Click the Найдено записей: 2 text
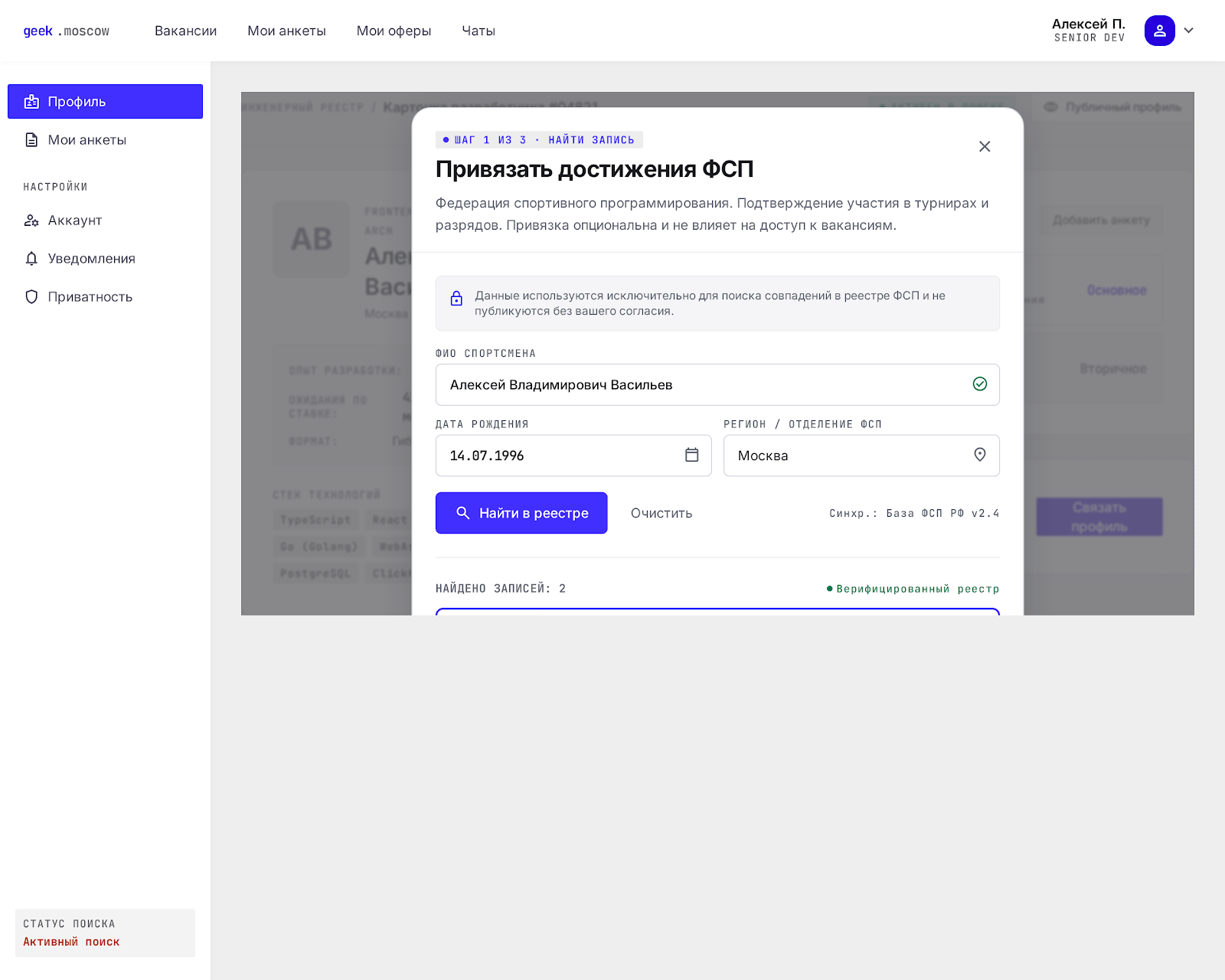 pos(501,589)
